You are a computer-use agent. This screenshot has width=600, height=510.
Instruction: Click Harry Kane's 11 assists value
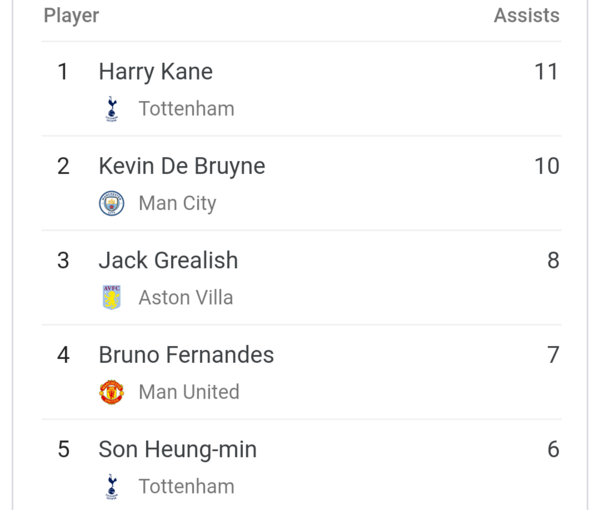[x=546, y=72]
